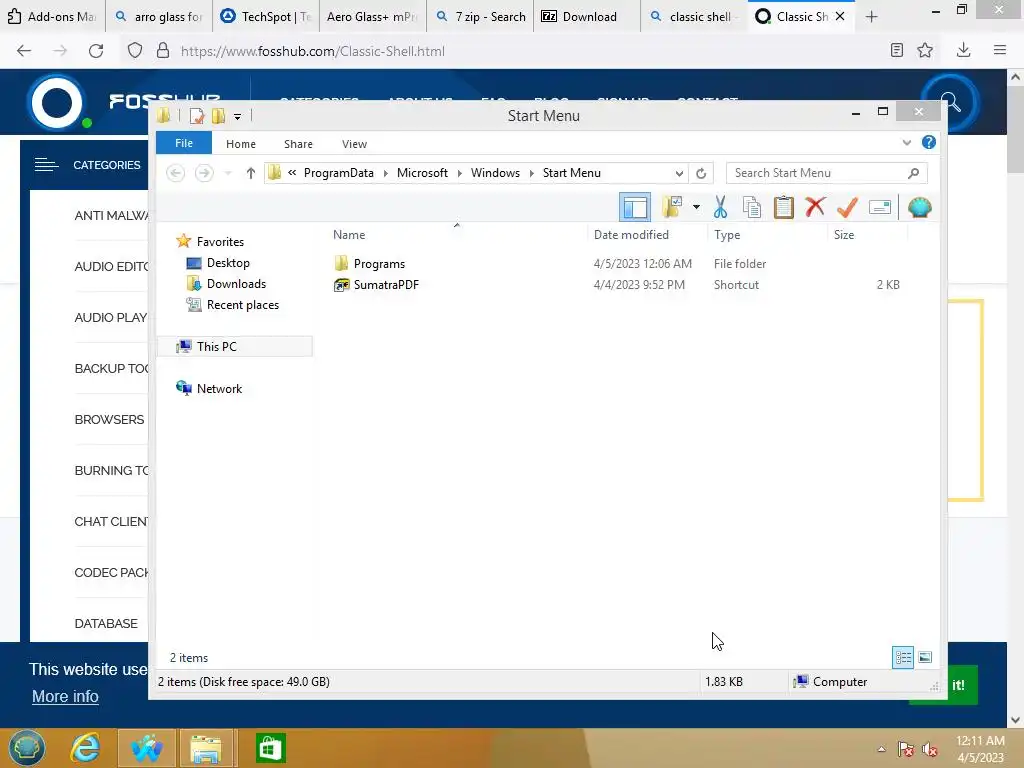The width and height of the screenshot is (1024, 768).
Task: Open Firefox application menu
Action: (x=999, y=50)
